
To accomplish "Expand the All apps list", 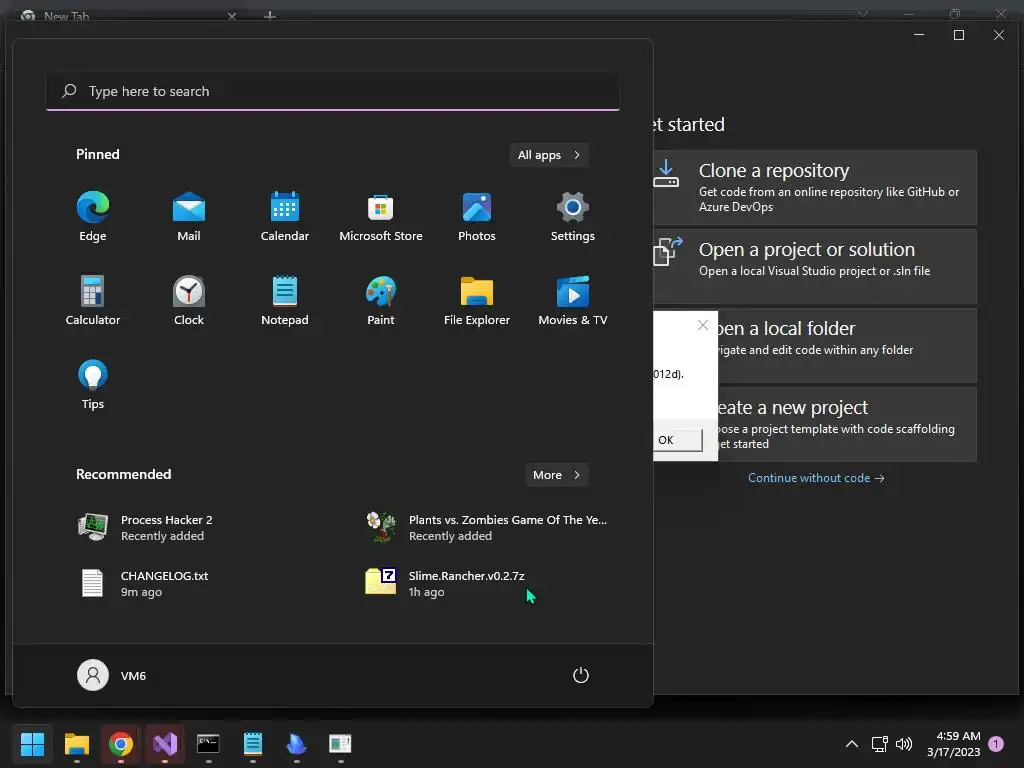I will (x=549, y=155).
